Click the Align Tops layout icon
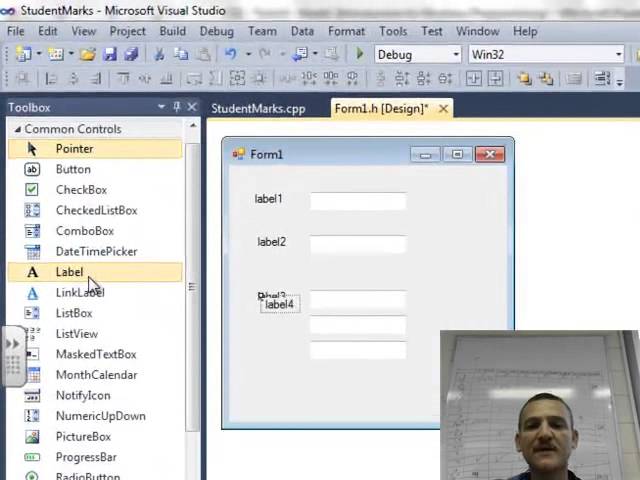This screenshot has height=480, width=640. point(123,78)
